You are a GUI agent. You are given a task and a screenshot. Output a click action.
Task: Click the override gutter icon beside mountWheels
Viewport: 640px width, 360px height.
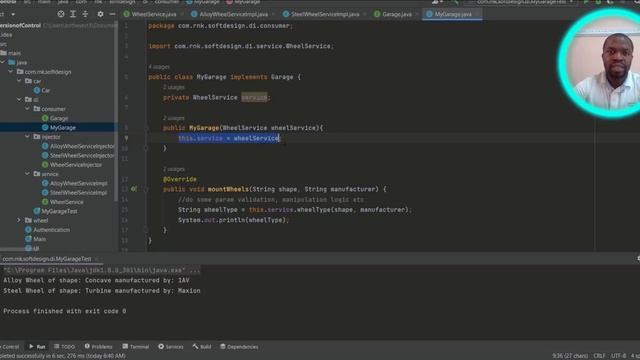134,189
